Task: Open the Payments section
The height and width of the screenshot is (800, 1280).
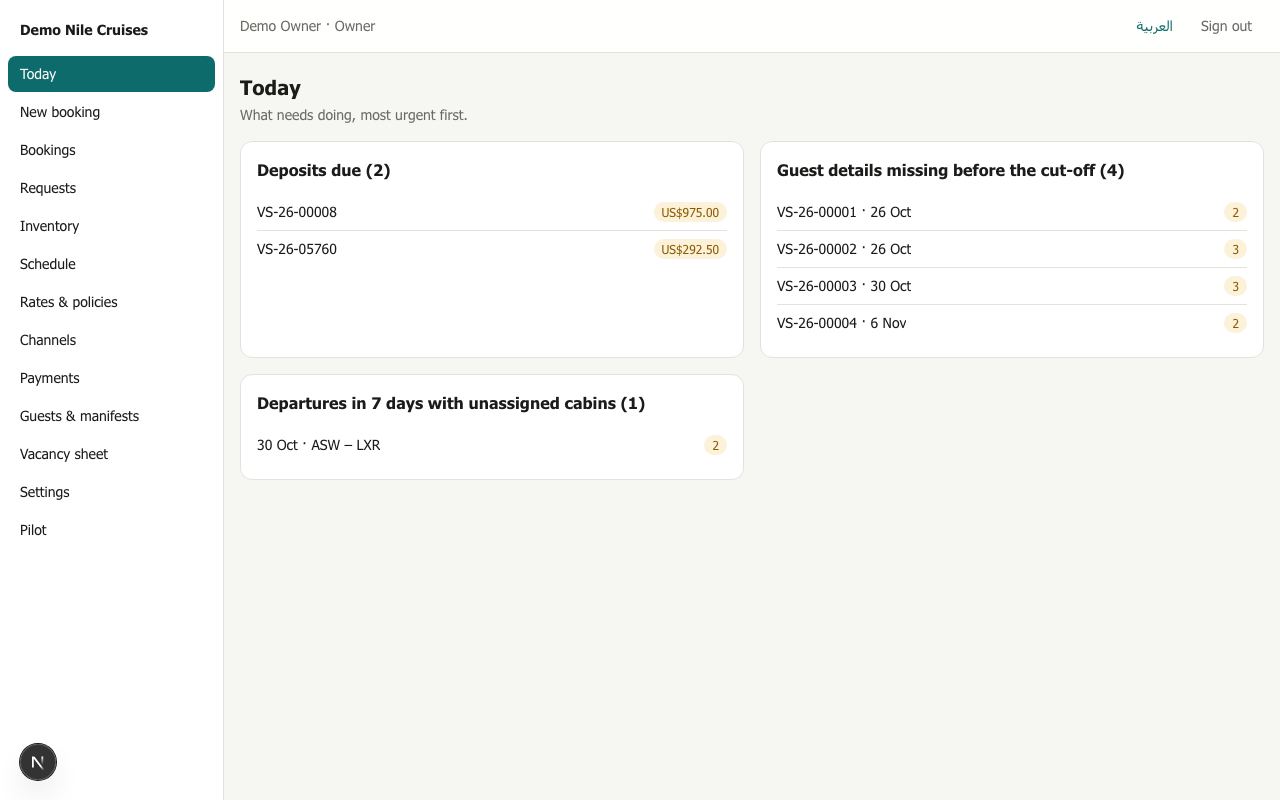Action: (x=111, y=378)
